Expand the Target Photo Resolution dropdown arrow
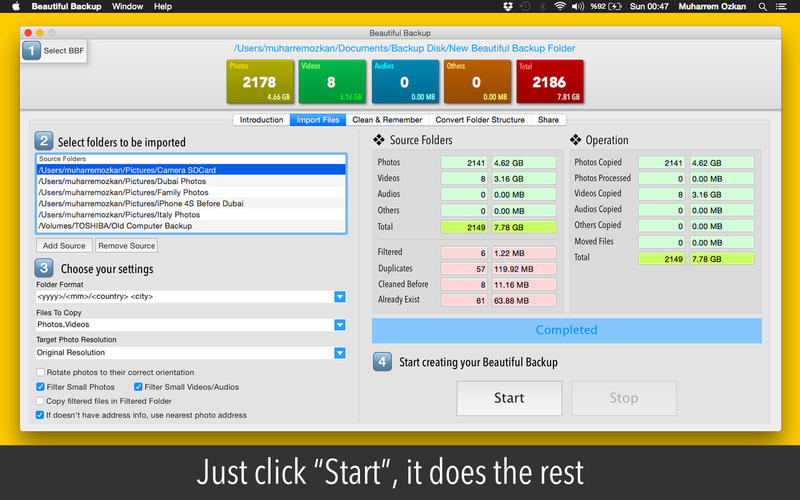800x500 pixels. [340, 353]
